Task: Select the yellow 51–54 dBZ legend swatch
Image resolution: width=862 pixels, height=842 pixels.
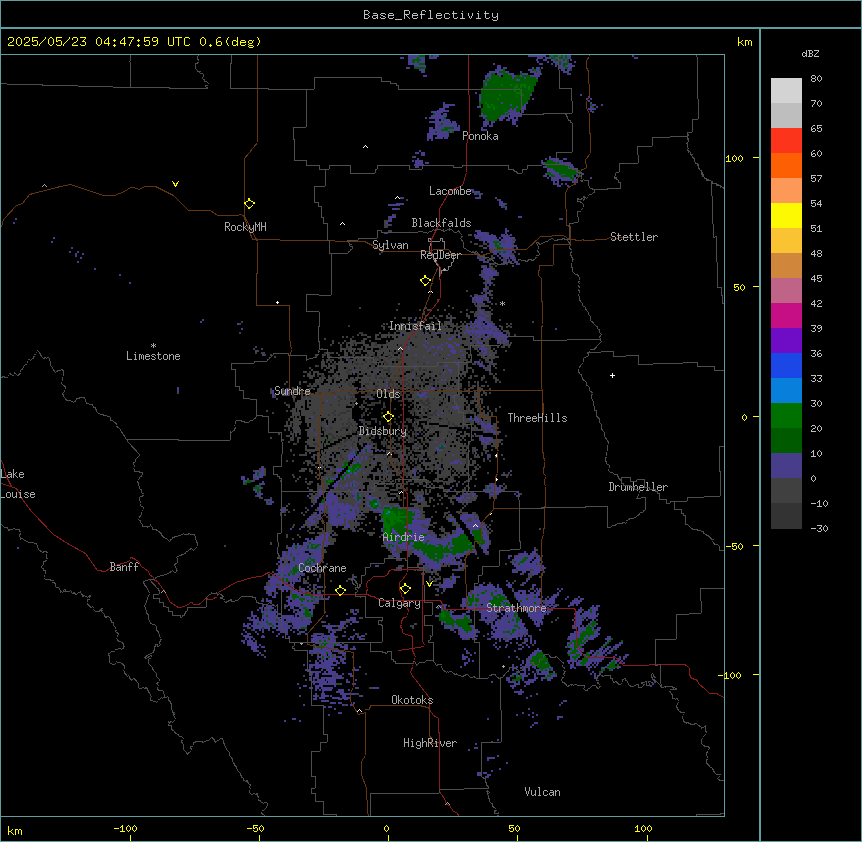Action: [x=786, y=215]
